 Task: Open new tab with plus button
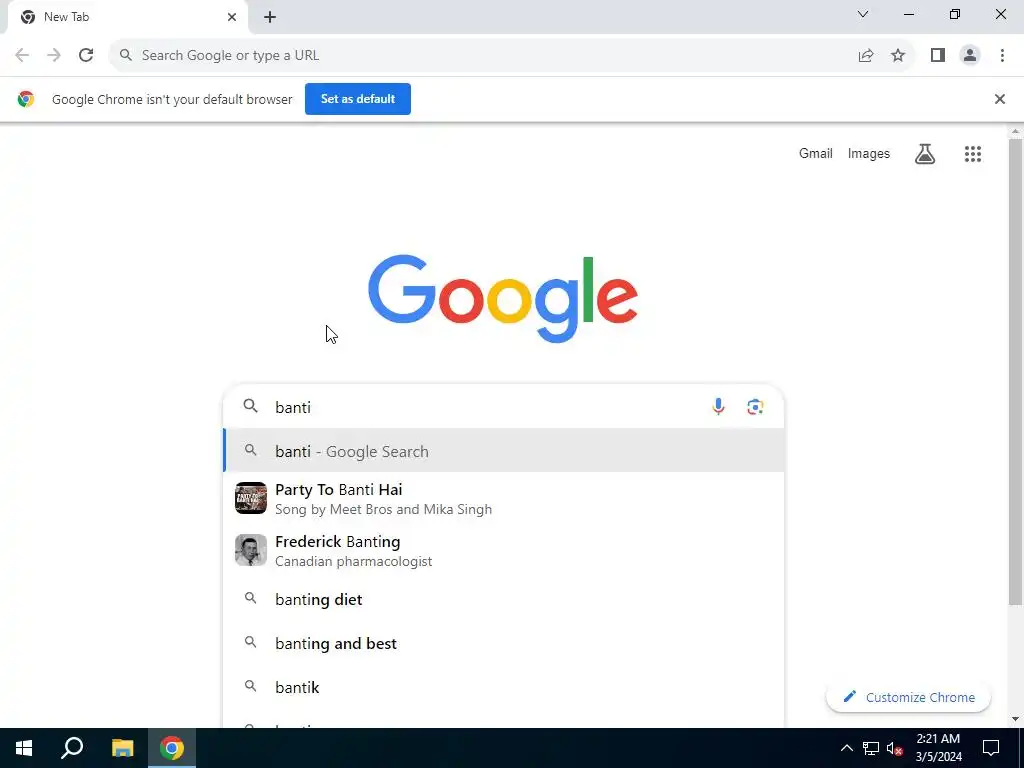(x=270, y=17)
